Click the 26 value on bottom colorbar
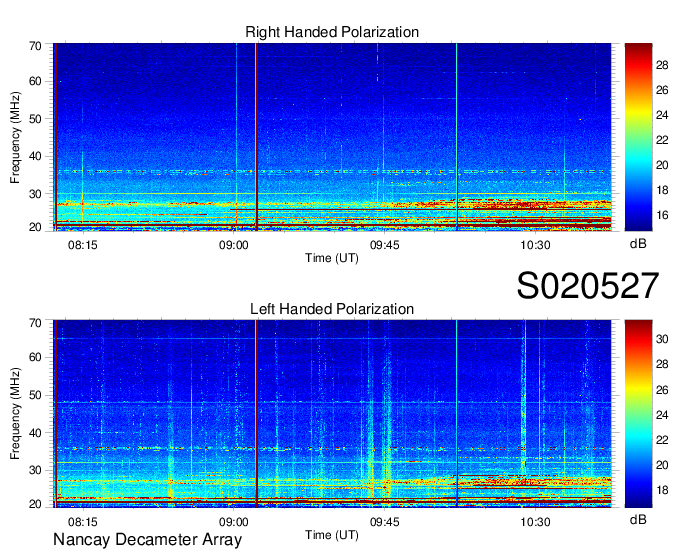 coord(662,390)
